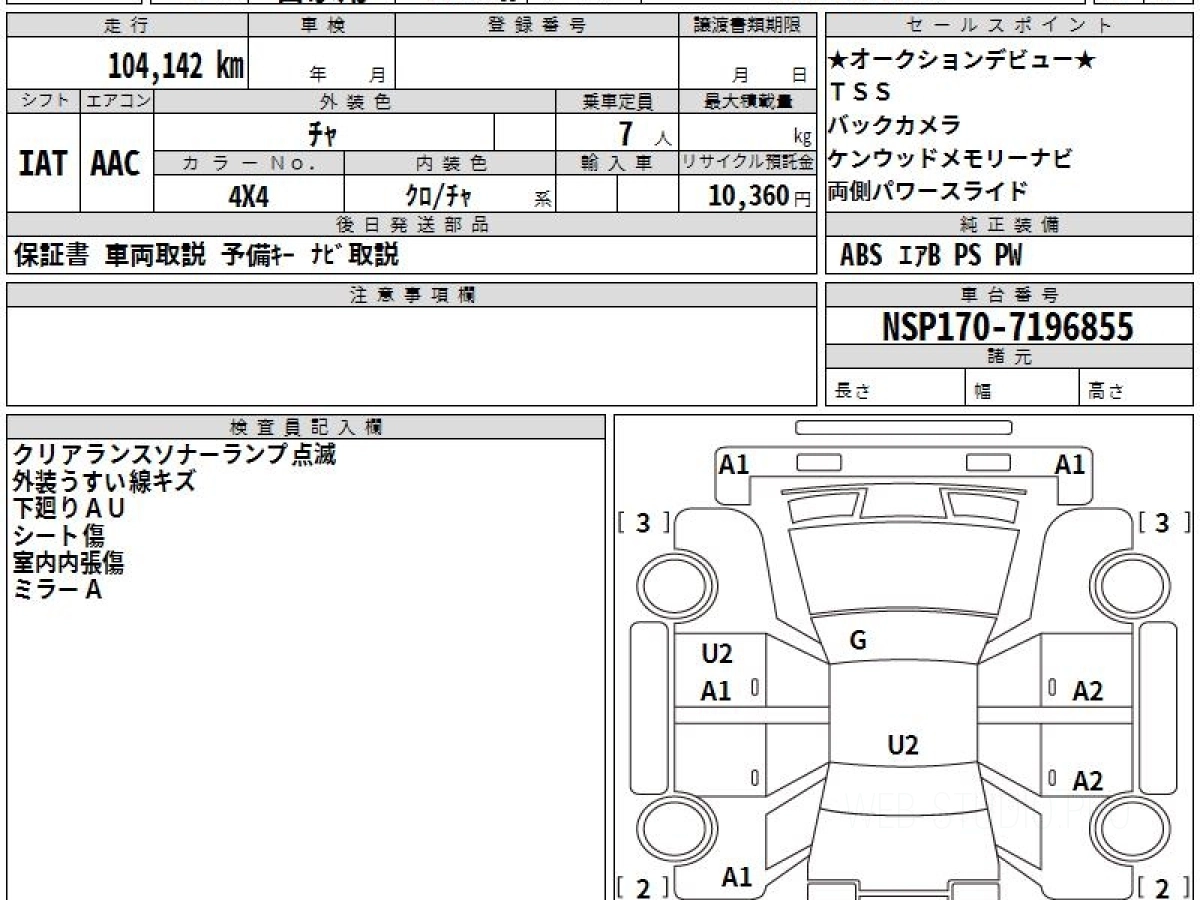Screen dimensions: 1200x900
Task: Click the 内装色 header
Action: tap(450, 163)
